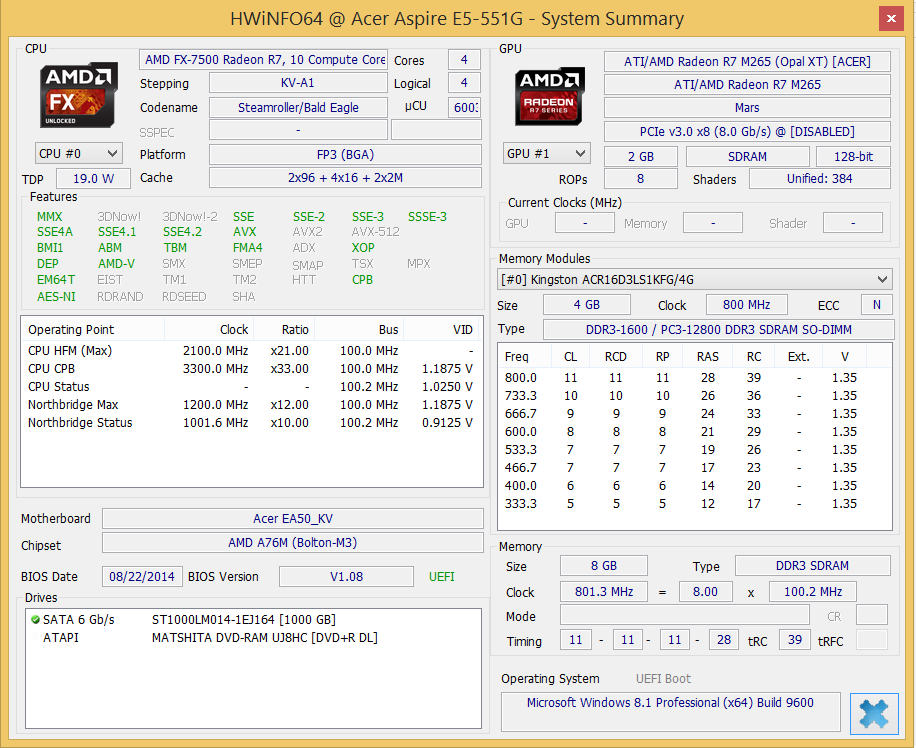Click the Logical count field

pos(464,83)
